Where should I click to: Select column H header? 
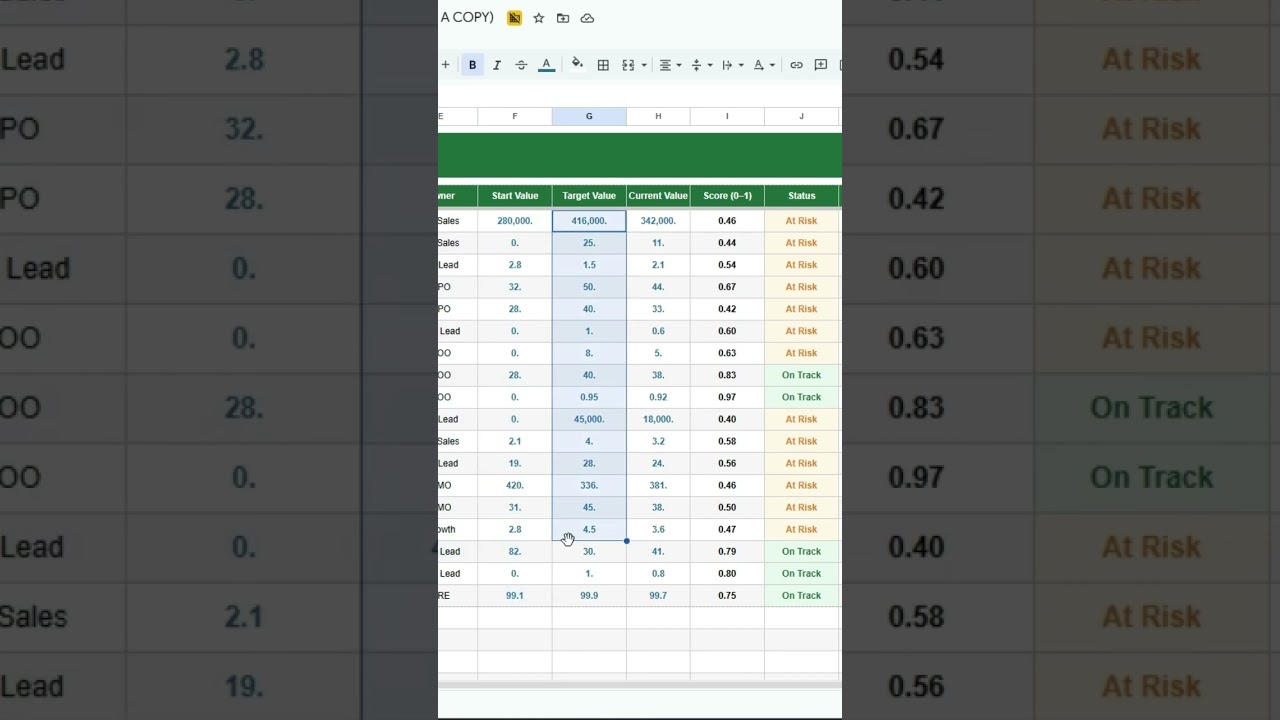(x=658, y=116)
